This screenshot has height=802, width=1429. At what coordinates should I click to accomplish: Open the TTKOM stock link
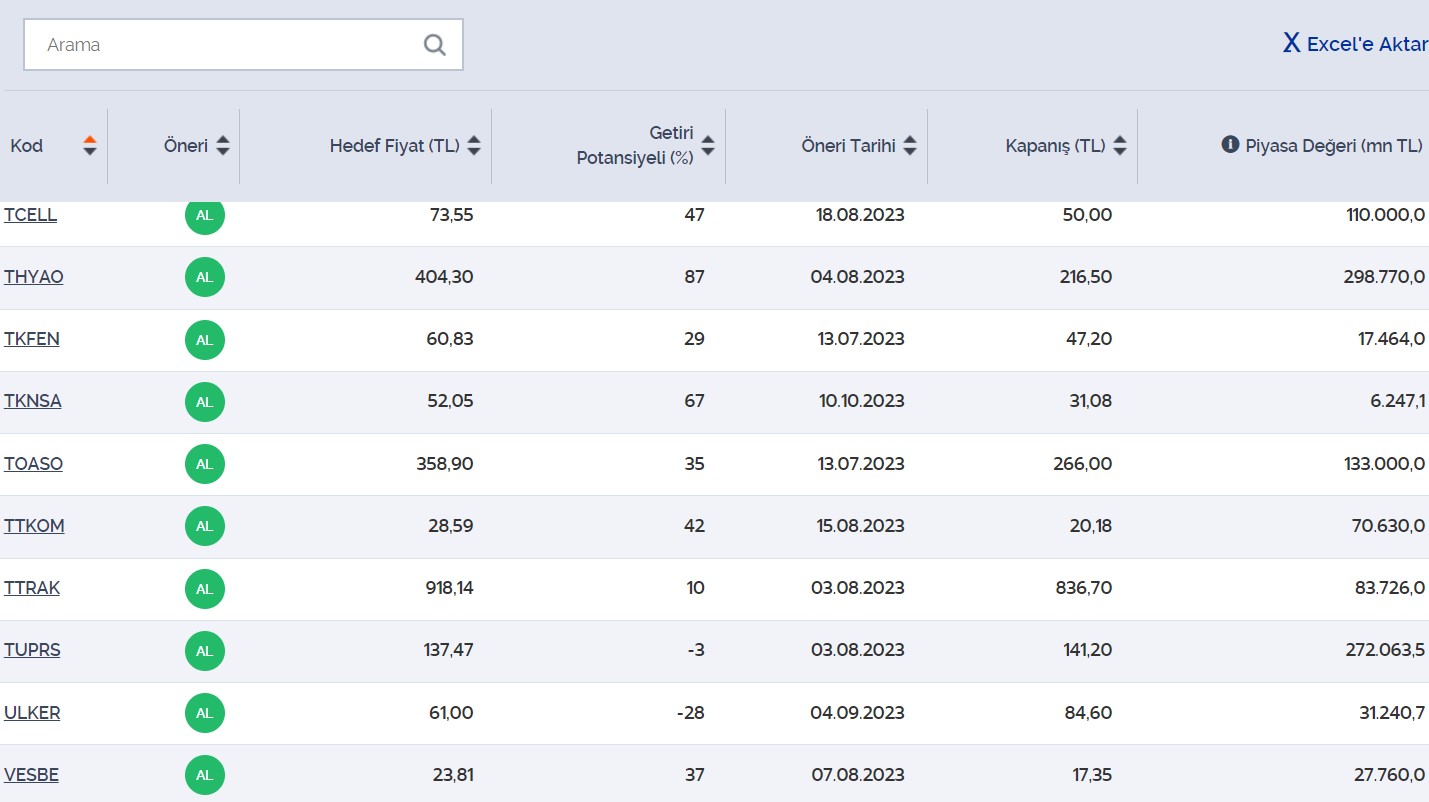point(34,526)
